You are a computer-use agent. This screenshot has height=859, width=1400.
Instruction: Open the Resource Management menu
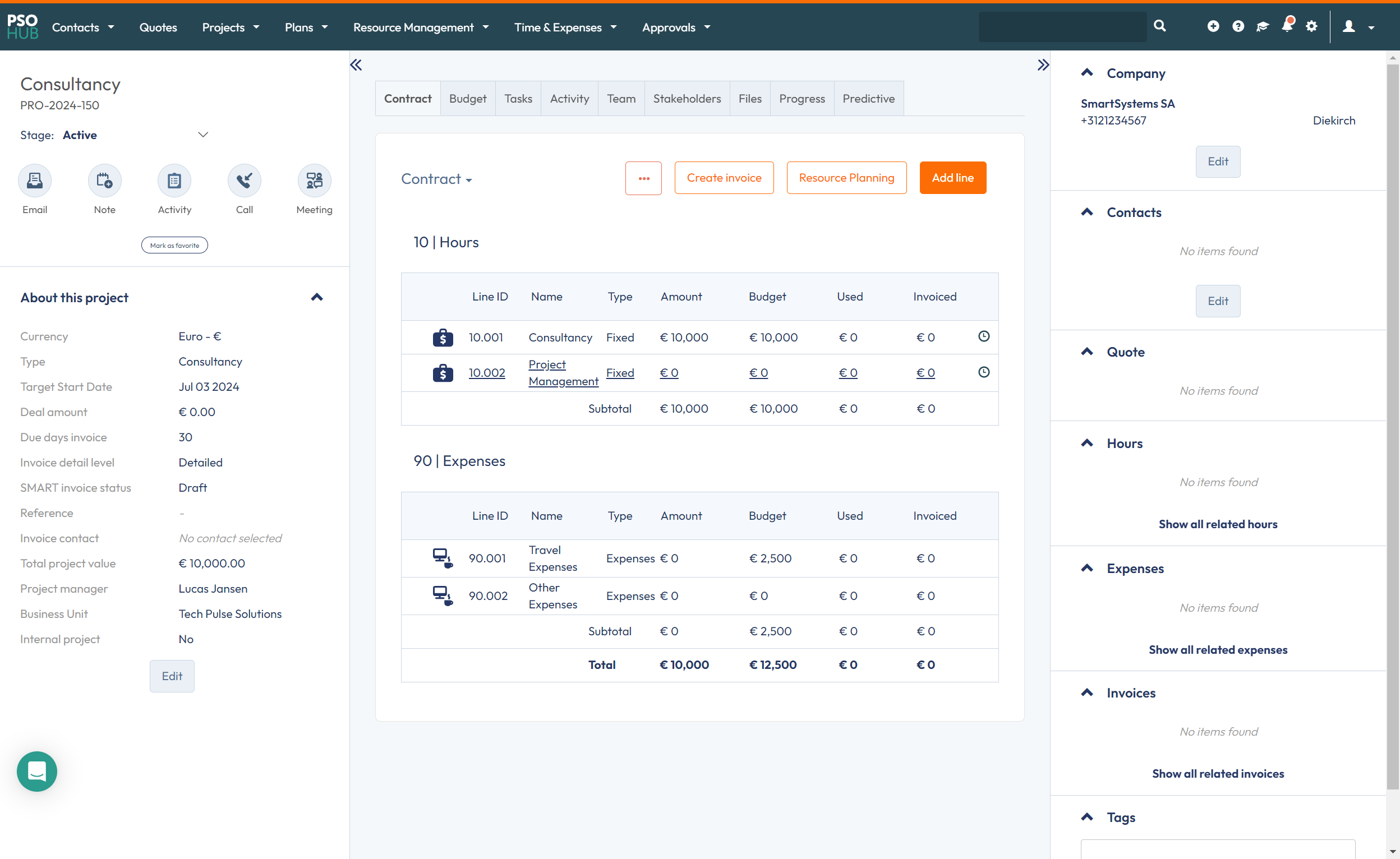pyautogui.click(x=421, y=27)
